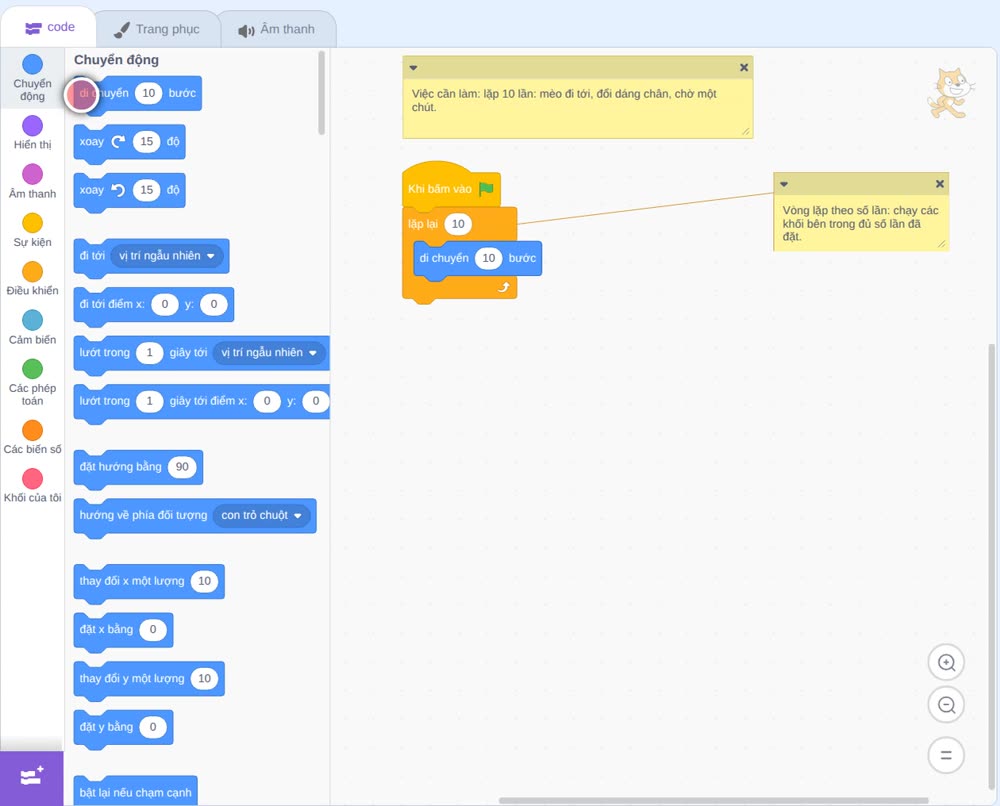
Task: Open the 'lướt trong' vị trí ngẫu nhiên dropdown
Action: pyautogui.click(x=269, y=353)
